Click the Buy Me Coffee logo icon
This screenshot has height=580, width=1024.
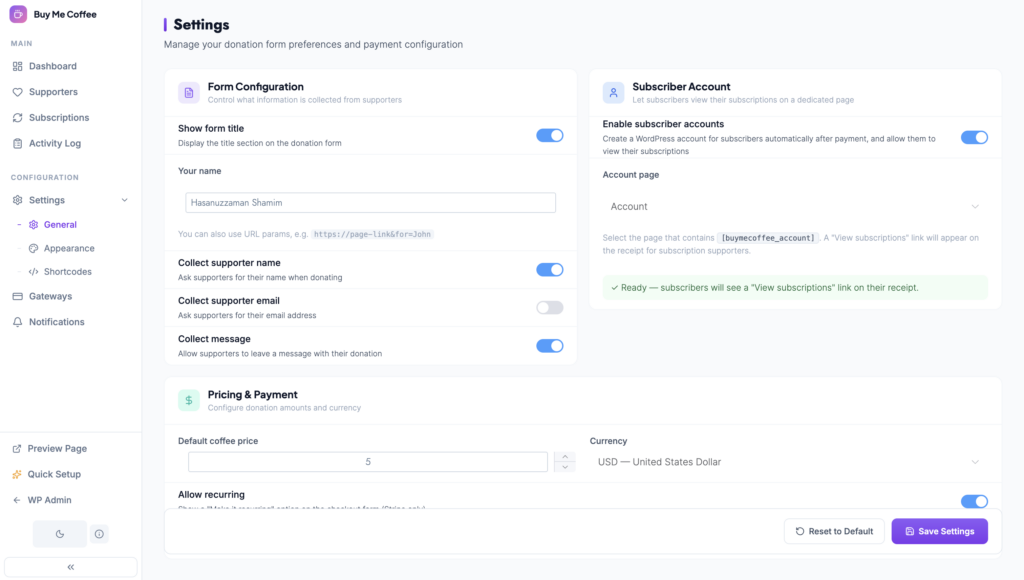[x=18, y=14]
